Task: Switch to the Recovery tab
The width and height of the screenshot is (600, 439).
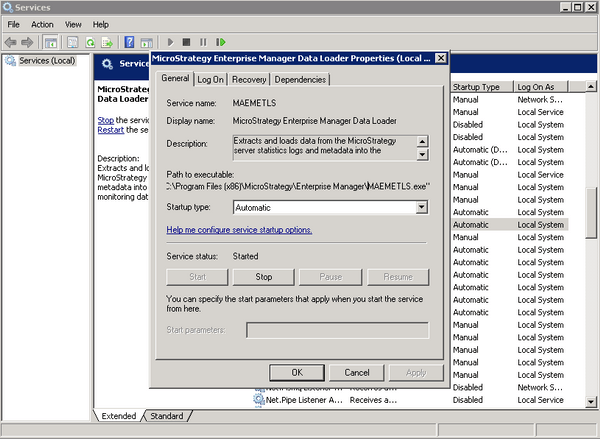Action: point(249,80)
